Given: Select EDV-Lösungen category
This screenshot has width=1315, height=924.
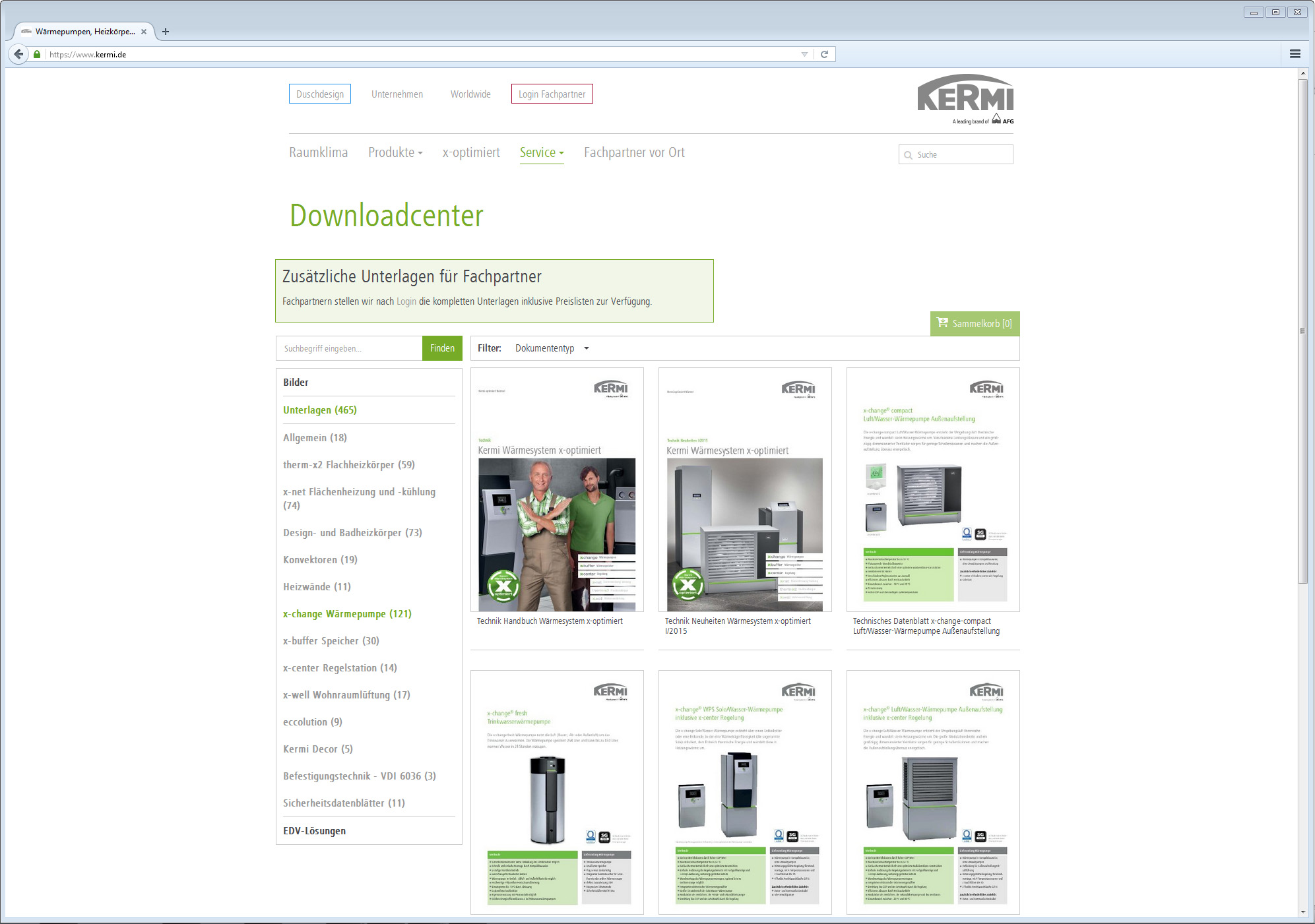Looking at the screenshot, I should [314, 831].
